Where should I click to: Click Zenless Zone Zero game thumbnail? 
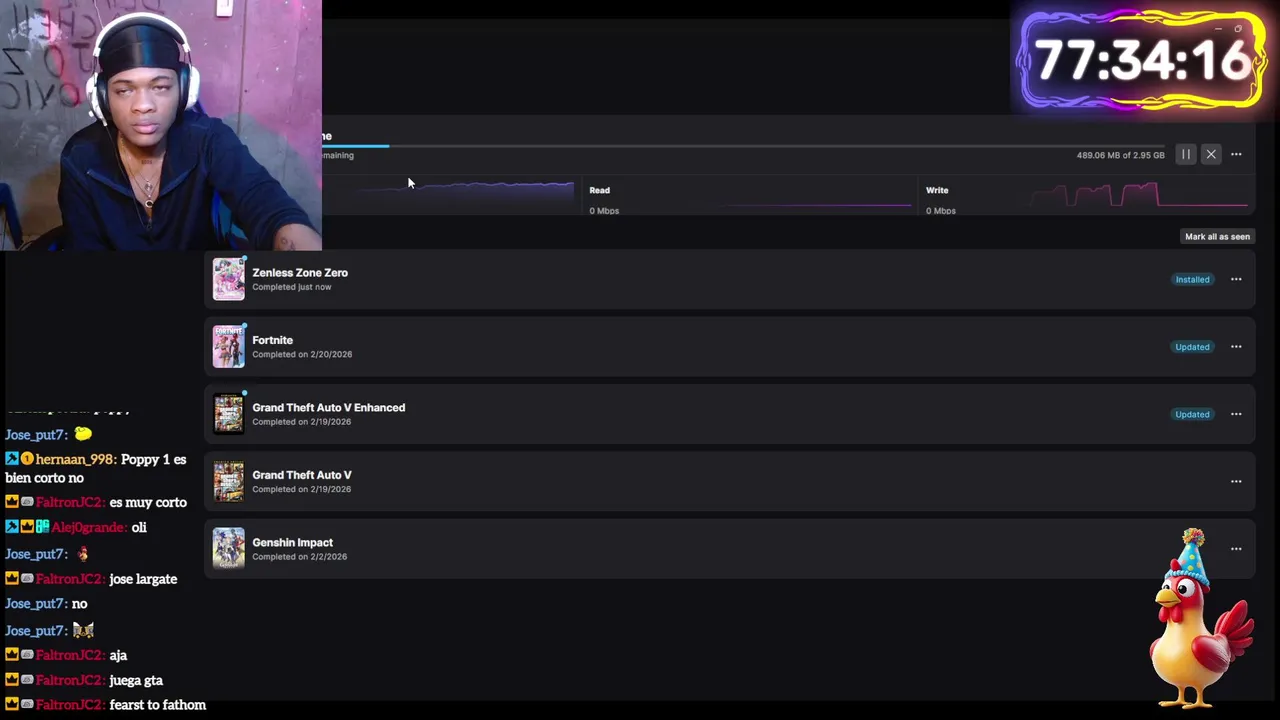[x=228, y=279]
